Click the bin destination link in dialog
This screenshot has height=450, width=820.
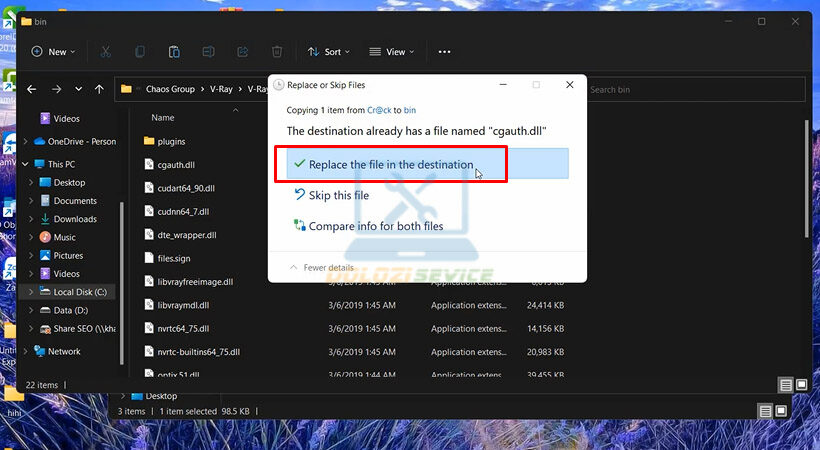[x=410, y=110]
